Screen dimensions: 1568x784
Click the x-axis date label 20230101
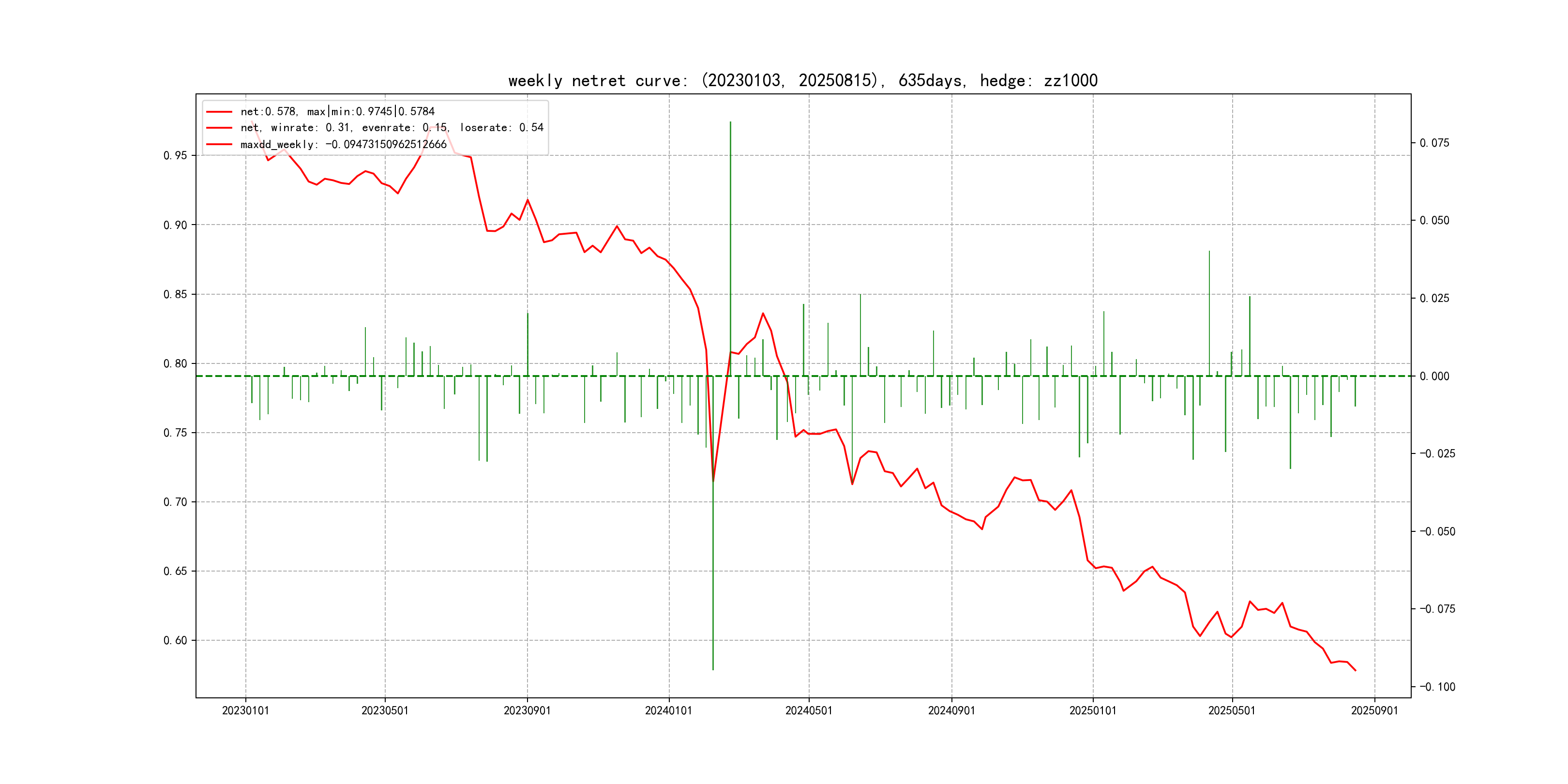click(245, 711)
